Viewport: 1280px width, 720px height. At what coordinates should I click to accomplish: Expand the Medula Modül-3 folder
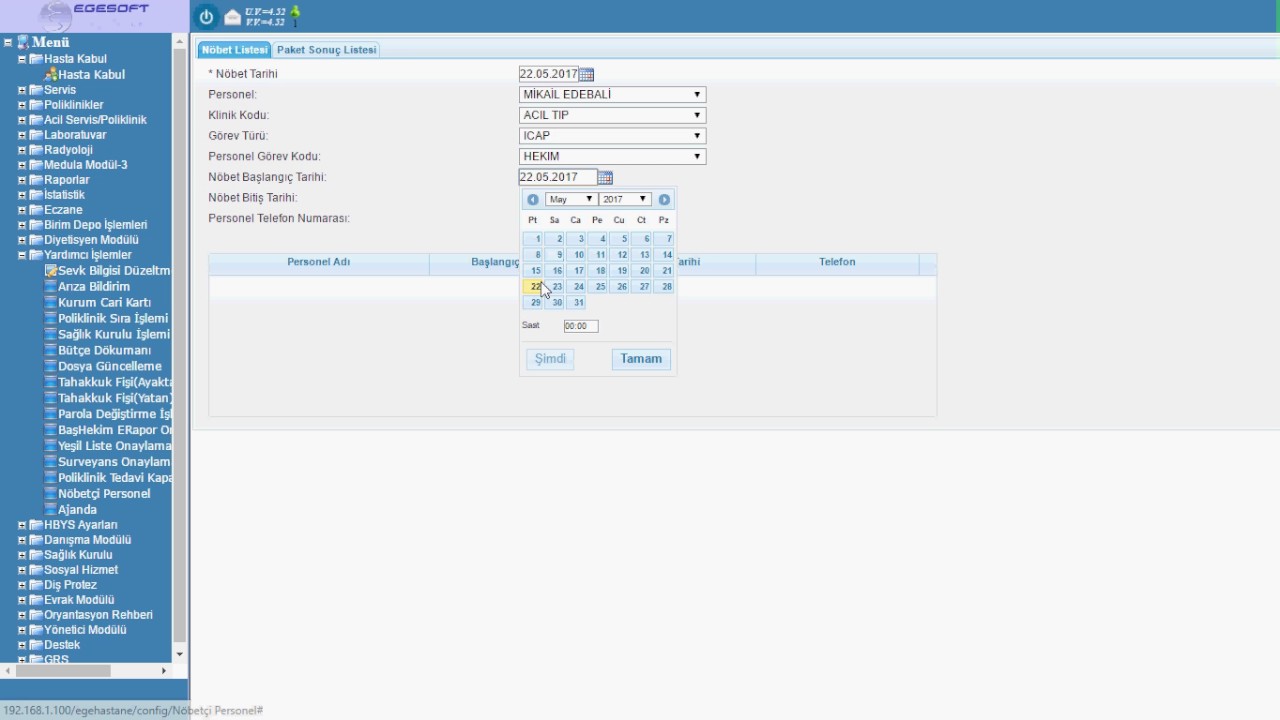click(22, 165)
